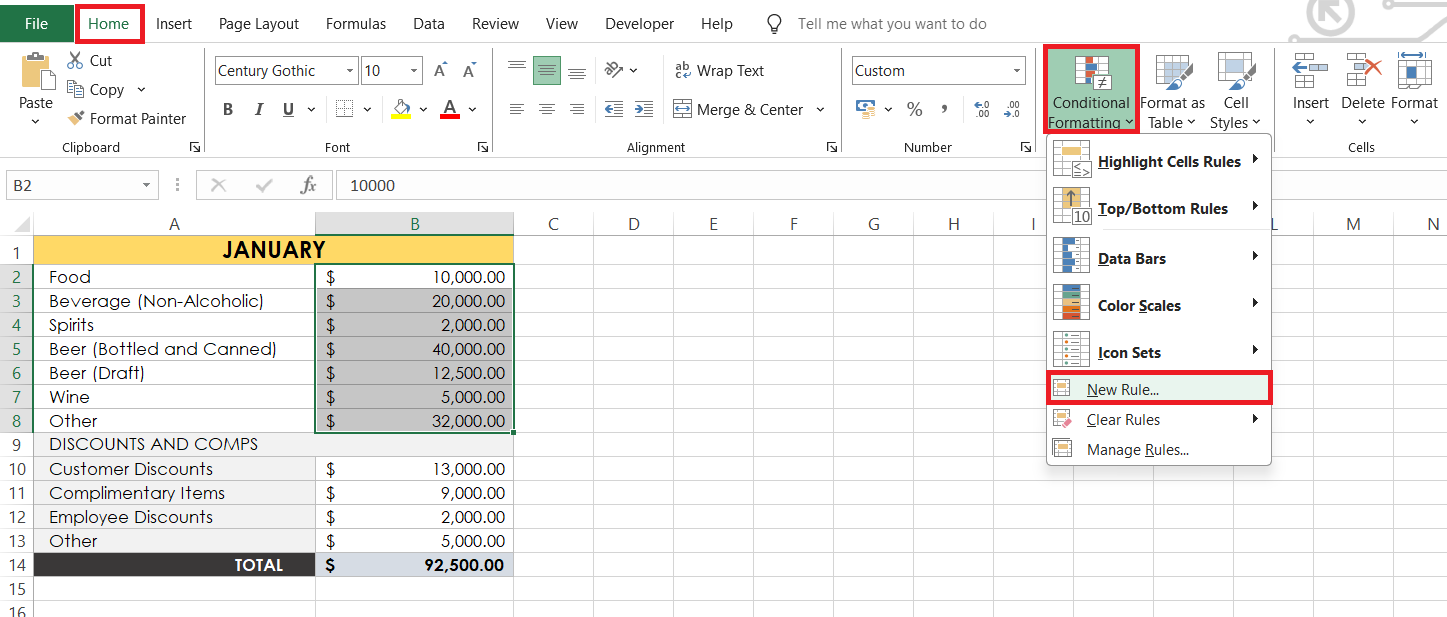The height and width of the screenshot is (617, 1447).
Task: Apply Percent Style
Action: (914, 109)
